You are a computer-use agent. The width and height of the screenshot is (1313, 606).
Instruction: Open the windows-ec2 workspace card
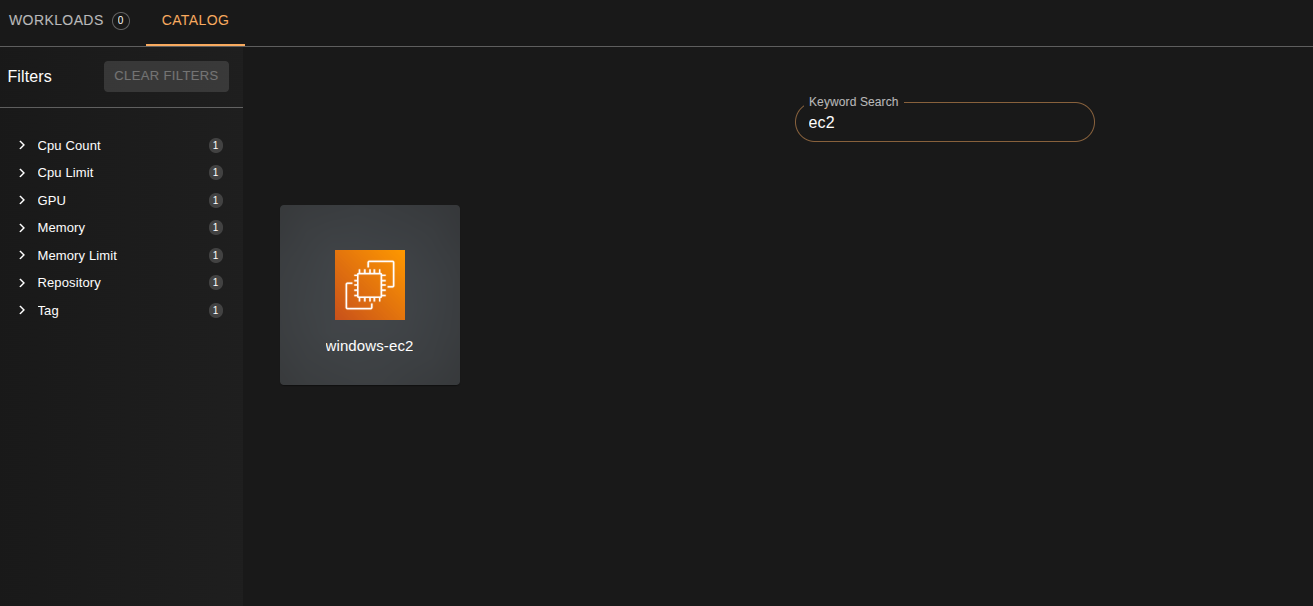click(370, 294)
